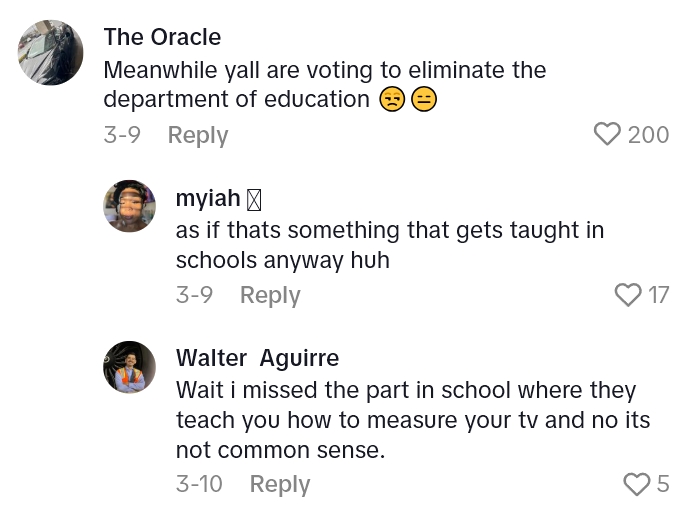
Task: Click the 'measure your tv' comment text
Action: pyautogui.click(x=413, y=420)
